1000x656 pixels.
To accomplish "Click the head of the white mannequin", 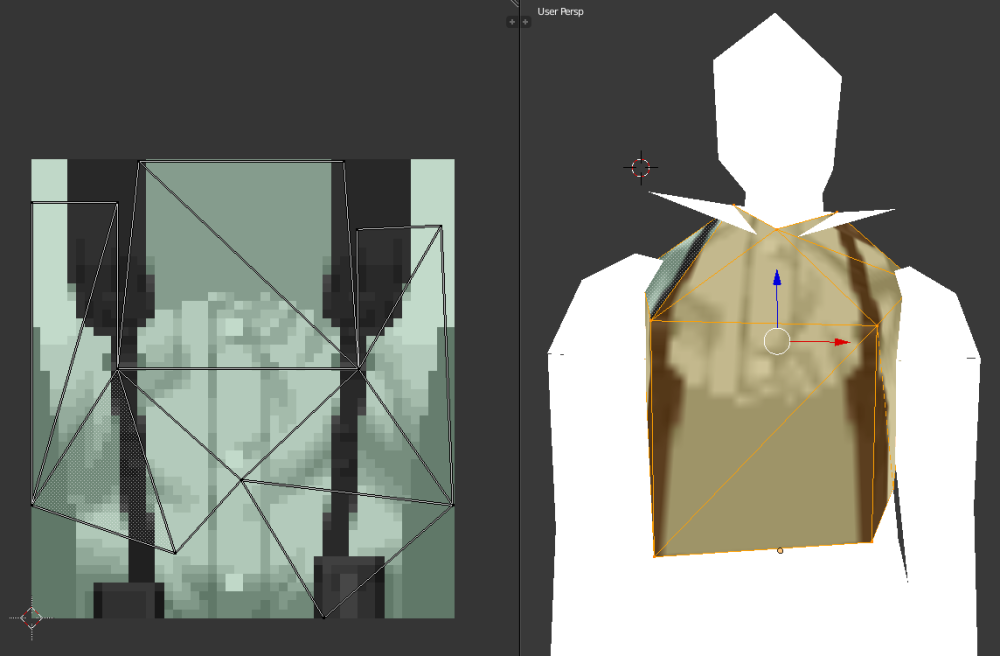I will (776, 102).
